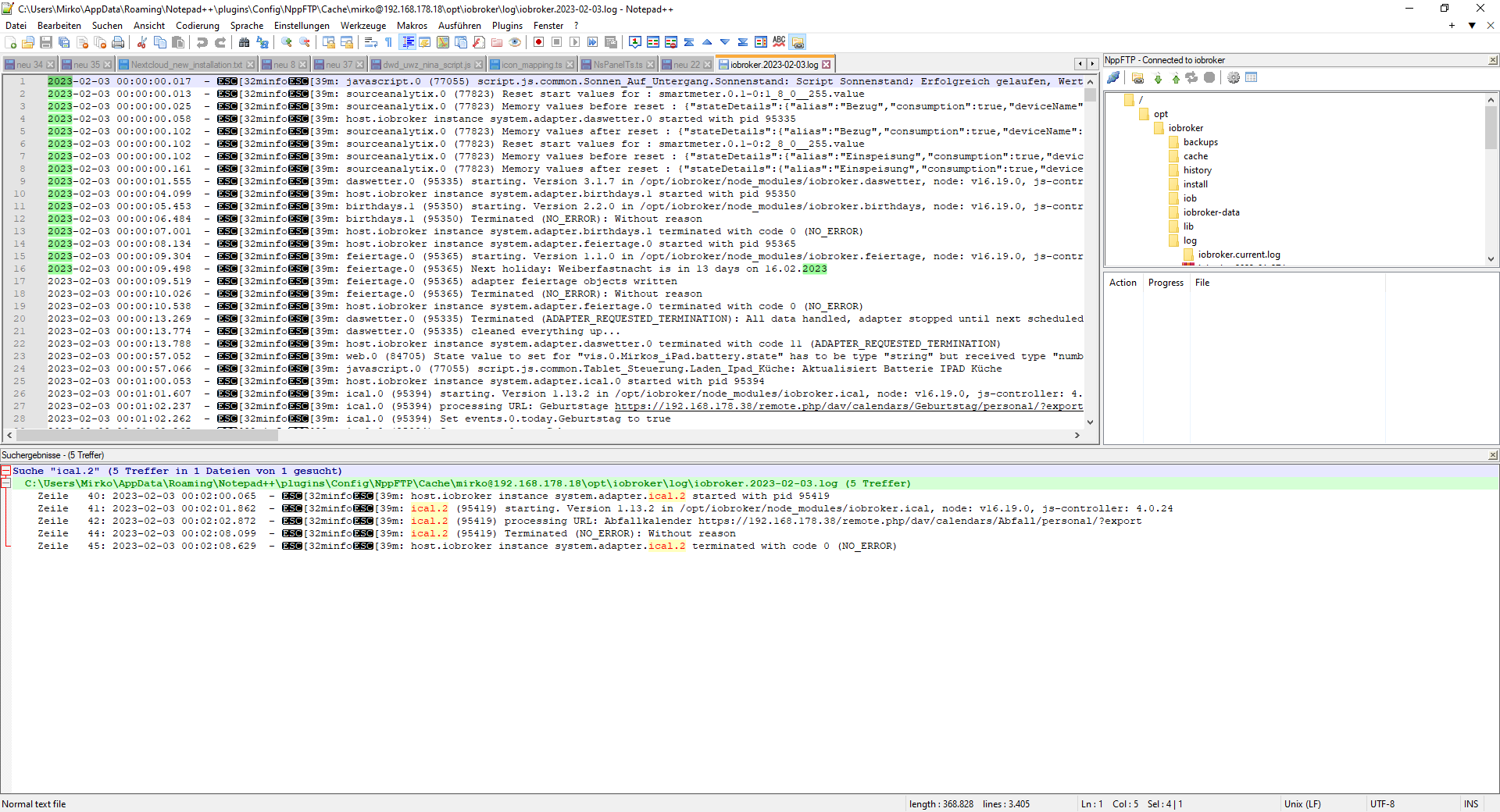Open NppFTP settings gear icon

pos(1234,77)
